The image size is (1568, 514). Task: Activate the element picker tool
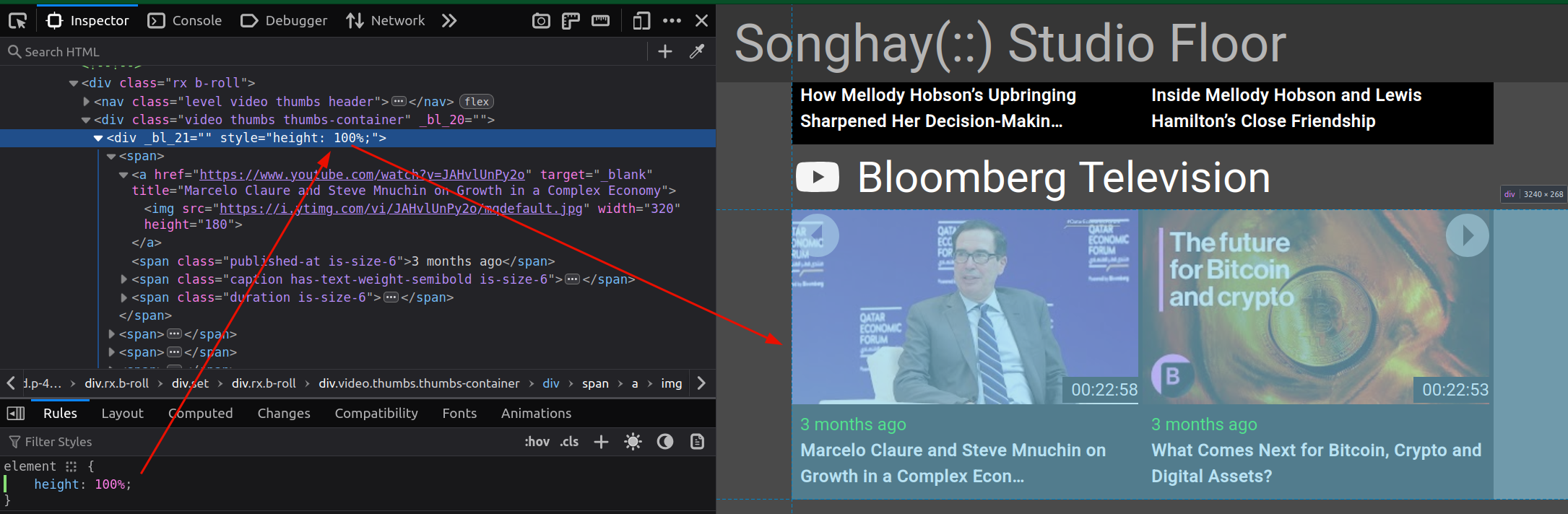[17, 21]
